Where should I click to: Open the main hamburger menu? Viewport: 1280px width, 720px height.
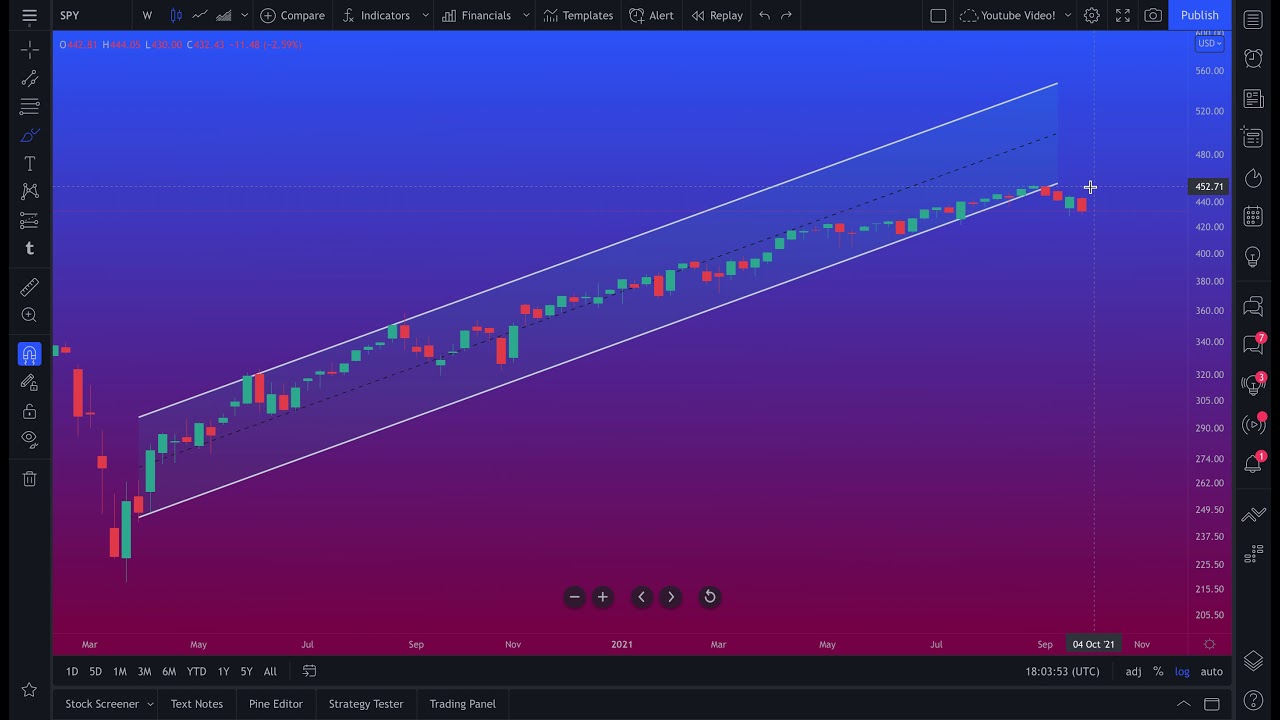(29, 15)
